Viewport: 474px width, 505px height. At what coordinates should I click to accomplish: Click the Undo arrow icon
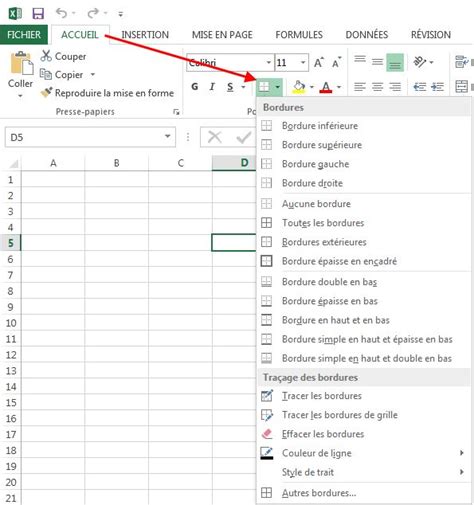point(62,13)
